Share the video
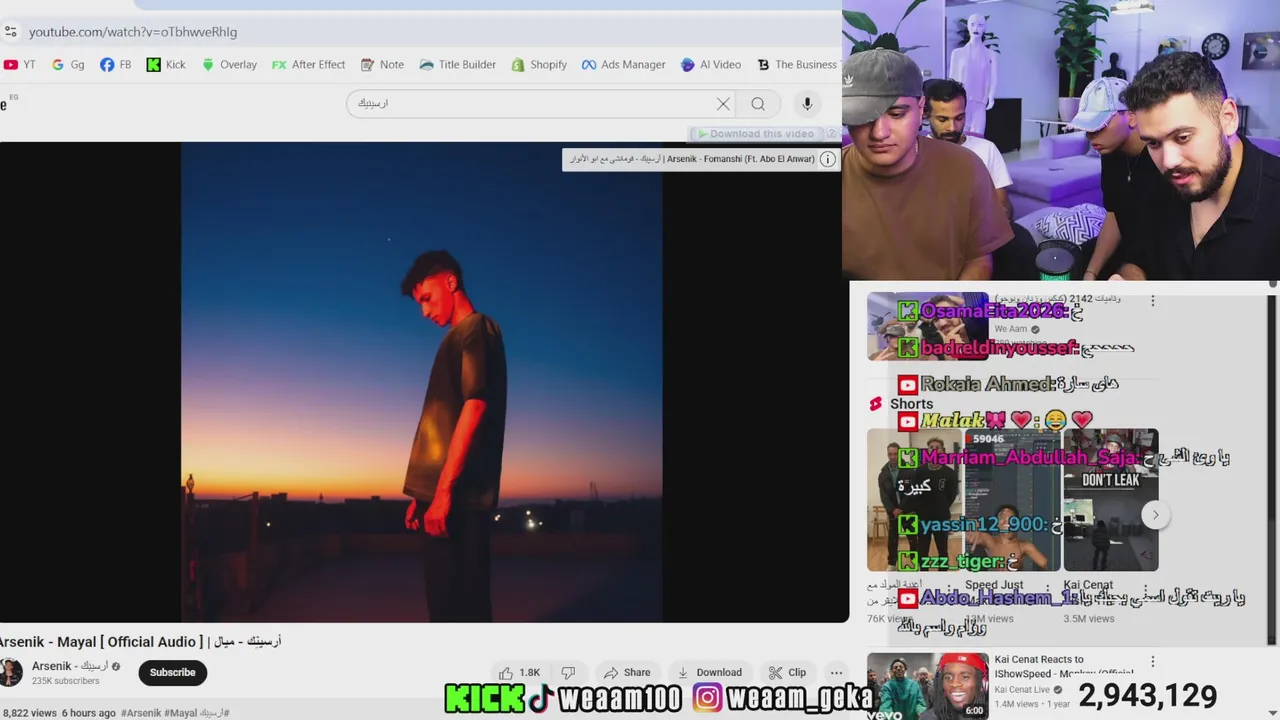The height and width of the screenshot is (720, 1280). [x=627, y=673]
